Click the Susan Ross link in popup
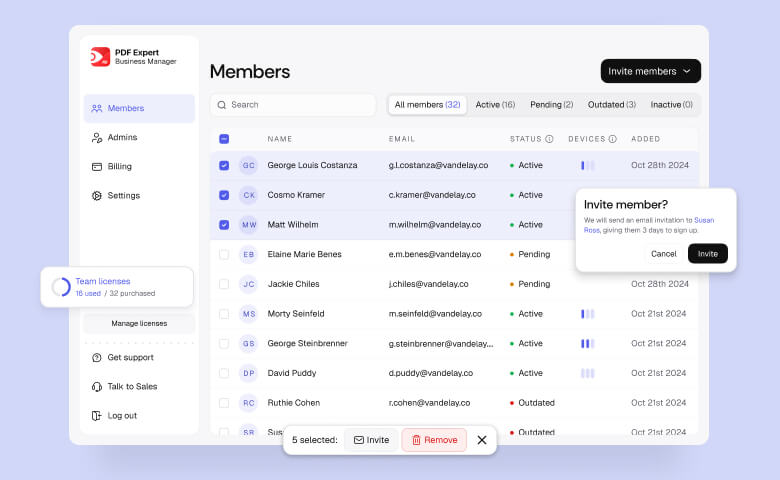 click(x=704, y=220)
